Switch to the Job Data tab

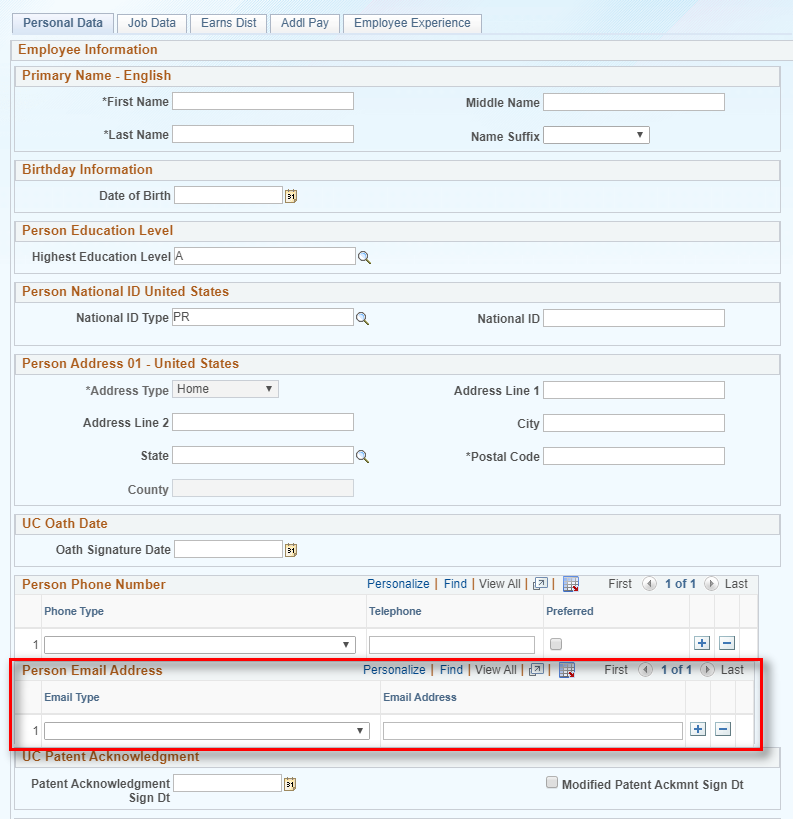coord(151,22)
